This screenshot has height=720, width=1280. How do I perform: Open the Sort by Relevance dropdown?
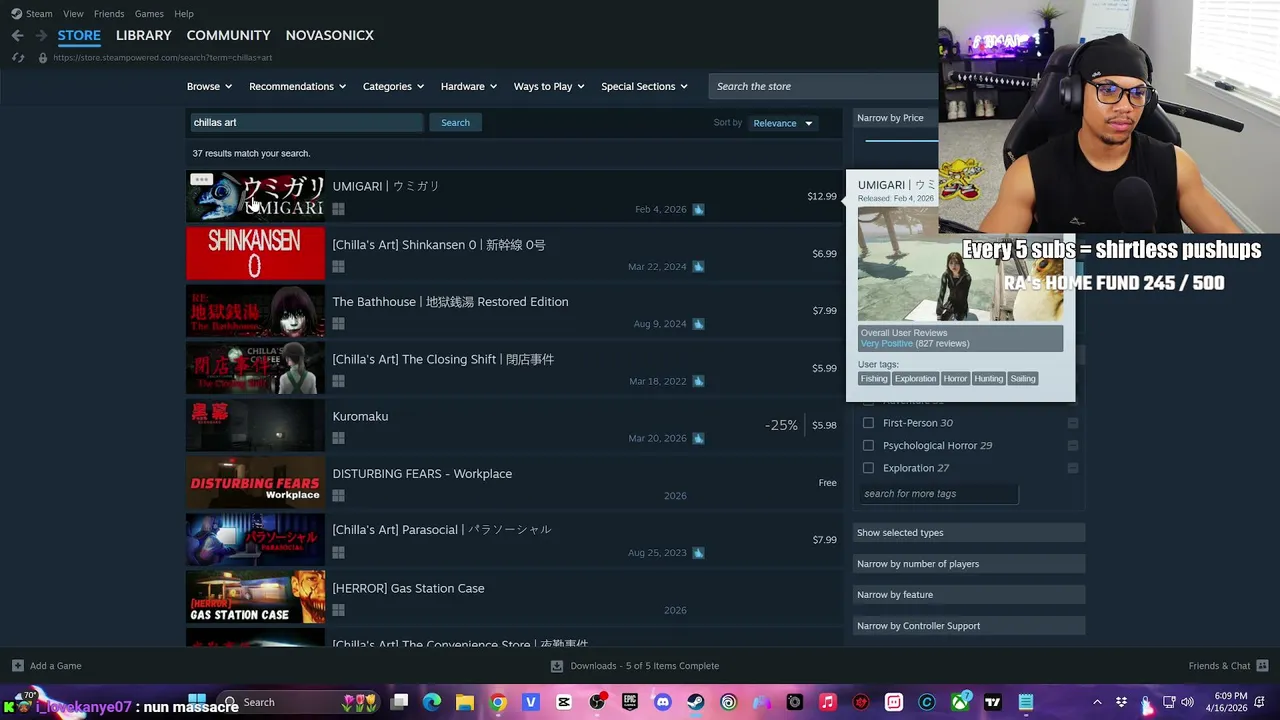pyautogui.click(x=783, y=123)
